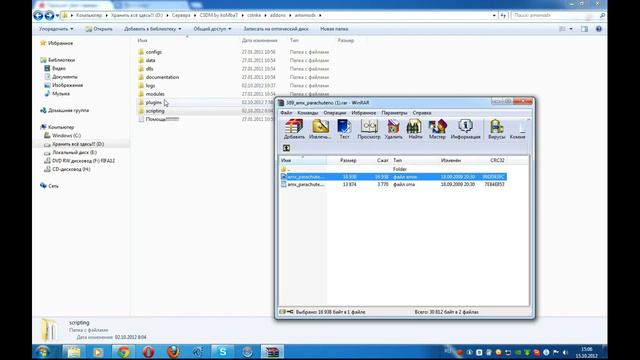Image resolution: width=640 pixels, height=360 pixels.
Task: Open Skype from the taskbar
Action: tap(222, 352)
